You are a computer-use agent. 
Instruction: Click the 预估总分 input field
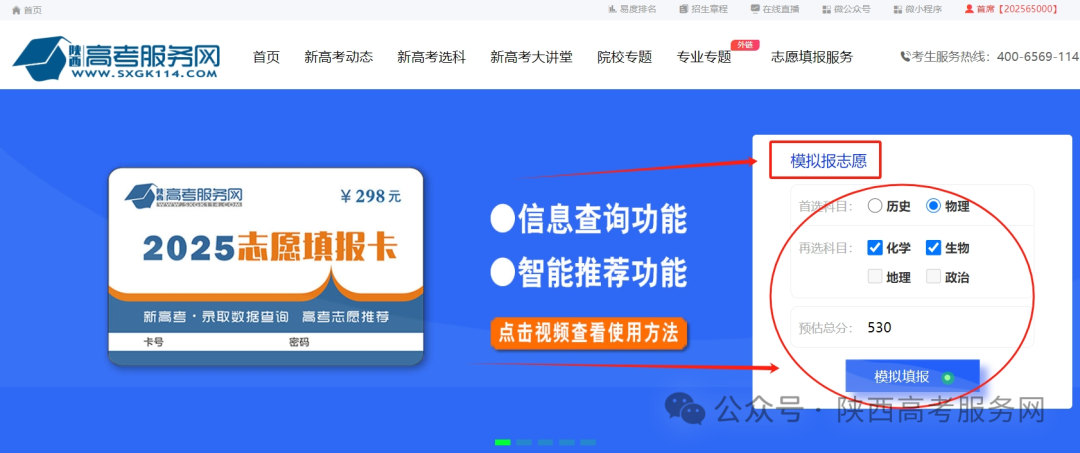click(x=946, y=328)
